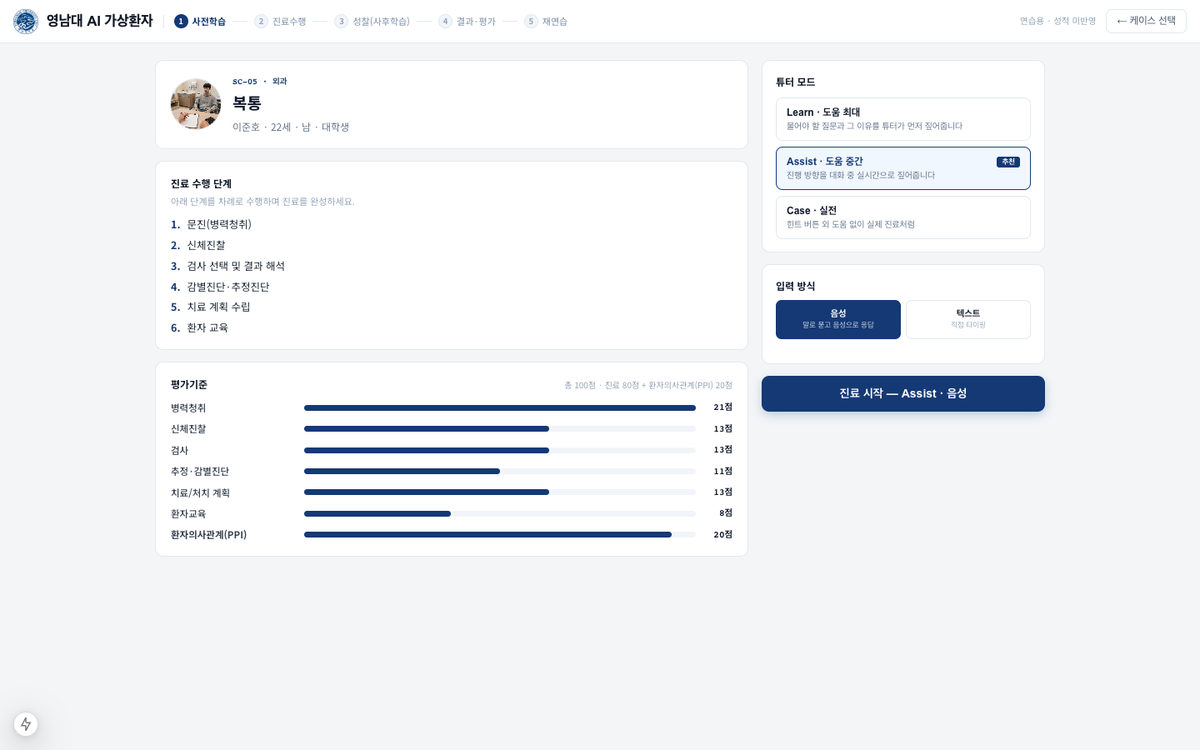The height and width of the screenshot is (750, 1200).
Task: Choose 음성 input method
Action: 838,319
